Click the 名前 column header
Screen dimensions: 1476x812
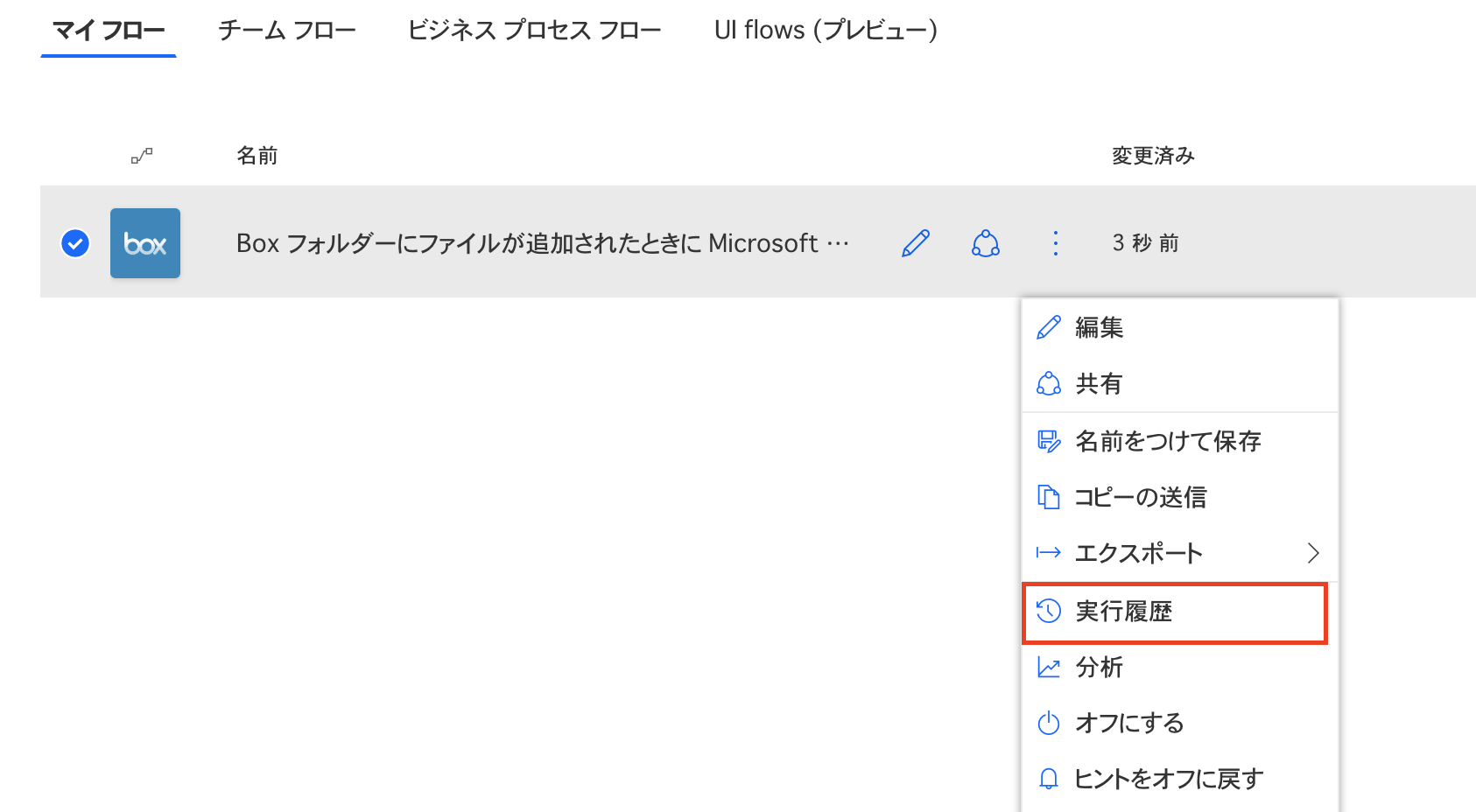point(257,155)
